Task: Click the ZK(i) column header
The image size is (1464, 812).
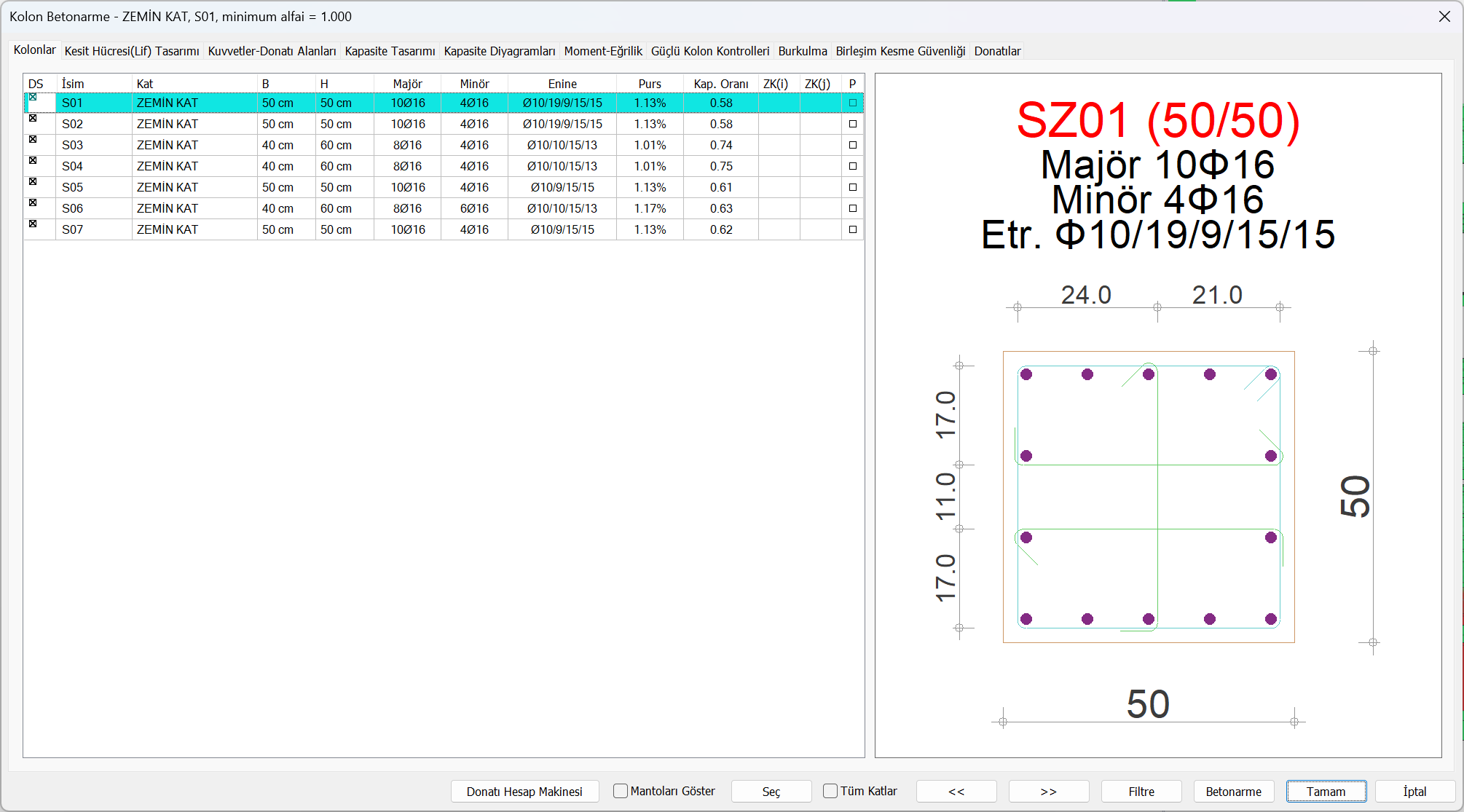Action: (x=779, y=84)
